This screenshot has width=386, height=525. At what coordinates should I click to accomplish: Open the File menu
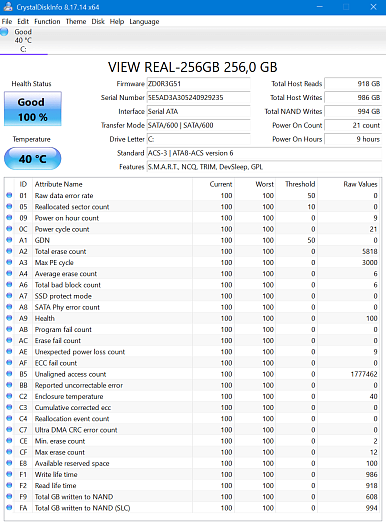tap(7, 21)
